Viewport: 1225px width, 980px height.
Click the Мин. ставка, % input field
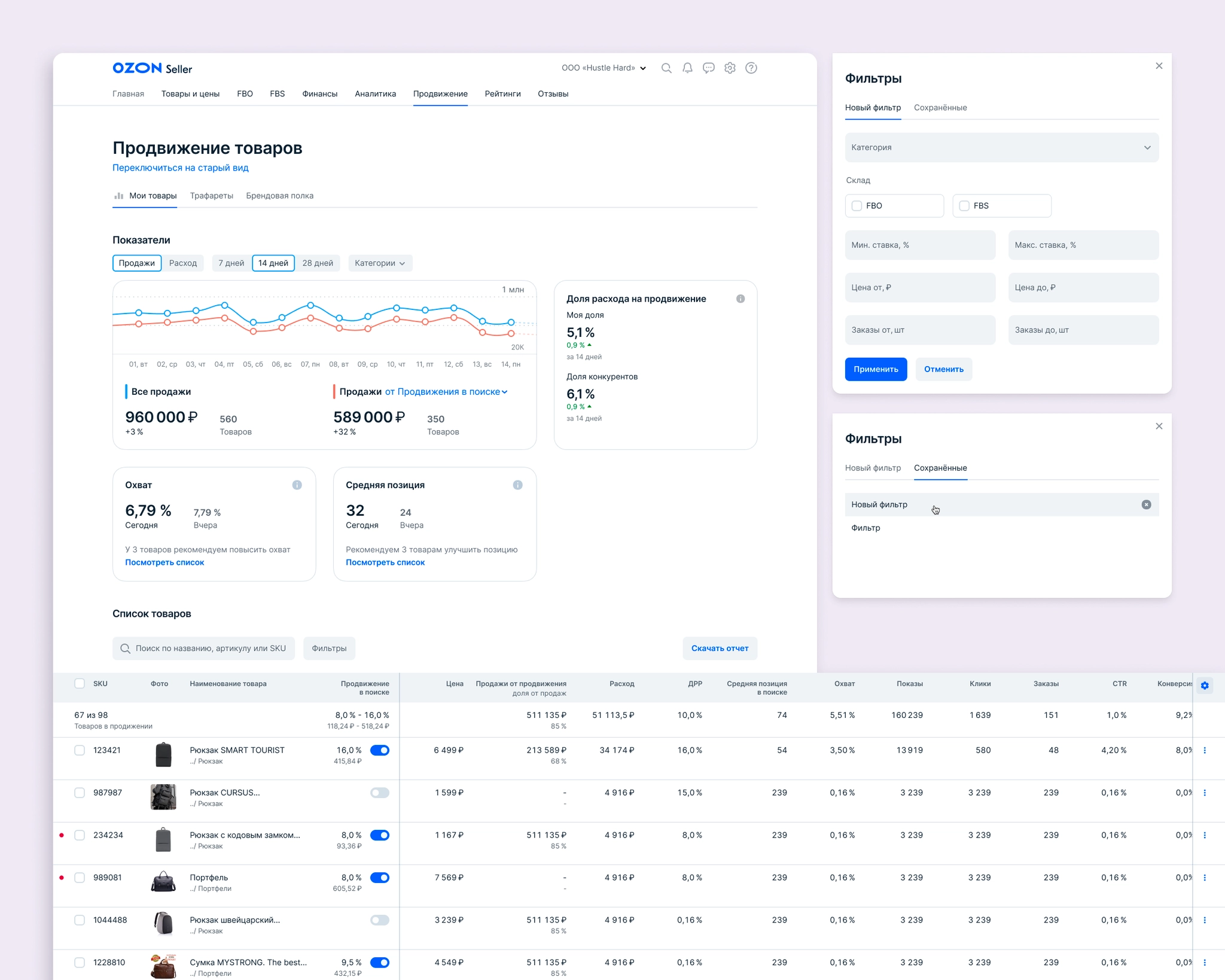coord(920,245)
